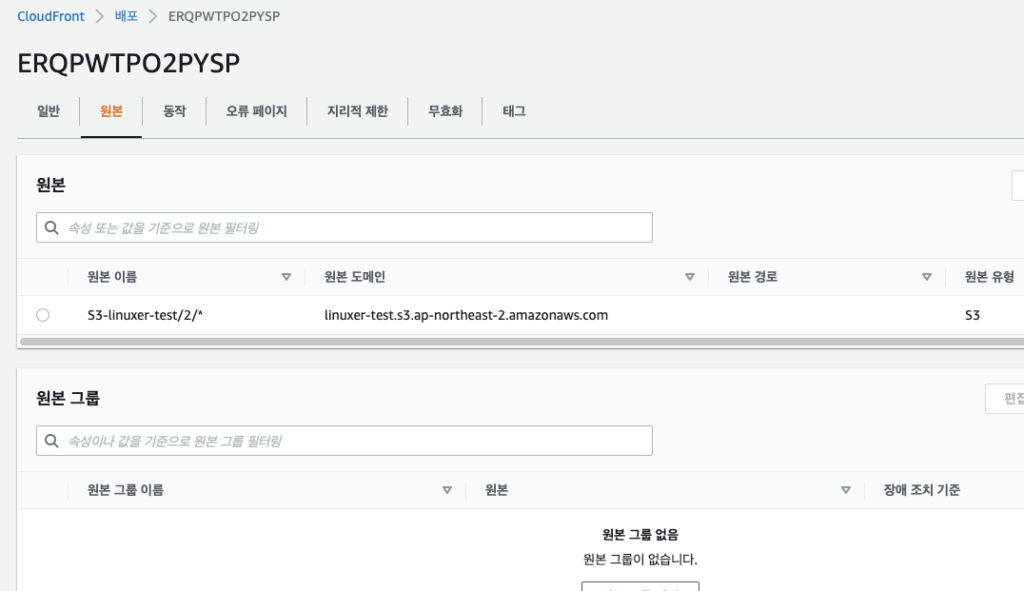This screenshot has height=591, width=1024.
Task: Sort origin groups by 원본 column arrow
Action: [846, 490]
